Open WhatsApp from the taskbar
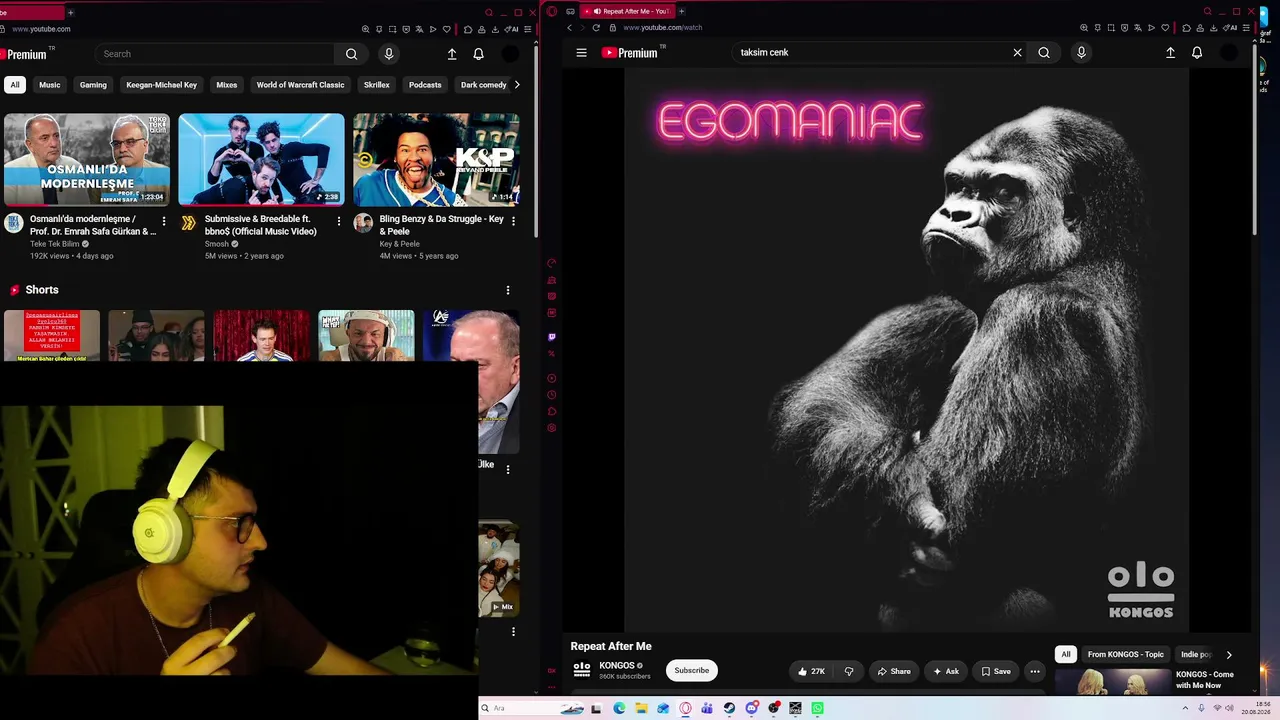 pos(817,708)
